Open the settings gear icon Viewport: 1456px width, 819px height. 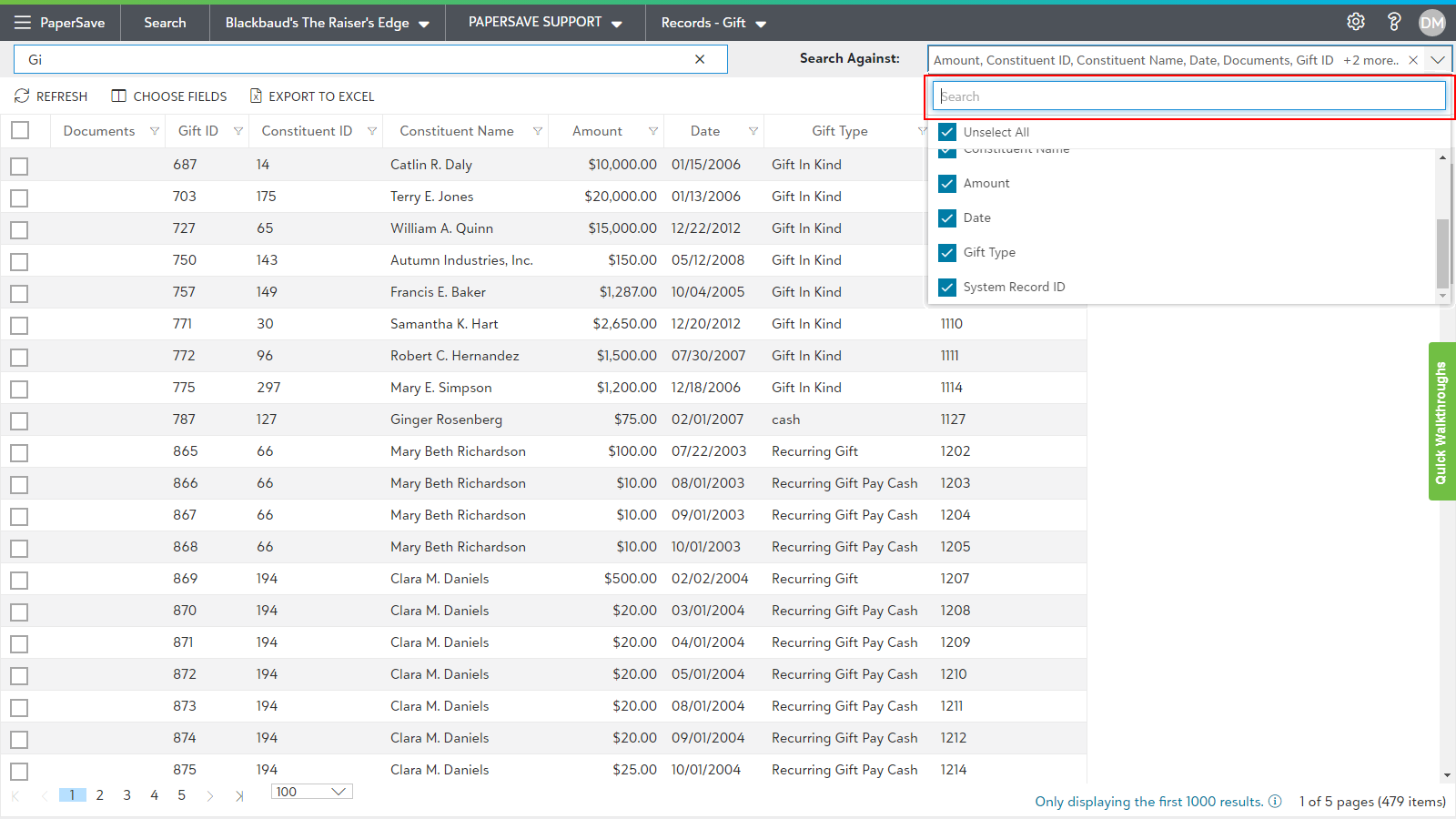click(x=1355, y=22)
